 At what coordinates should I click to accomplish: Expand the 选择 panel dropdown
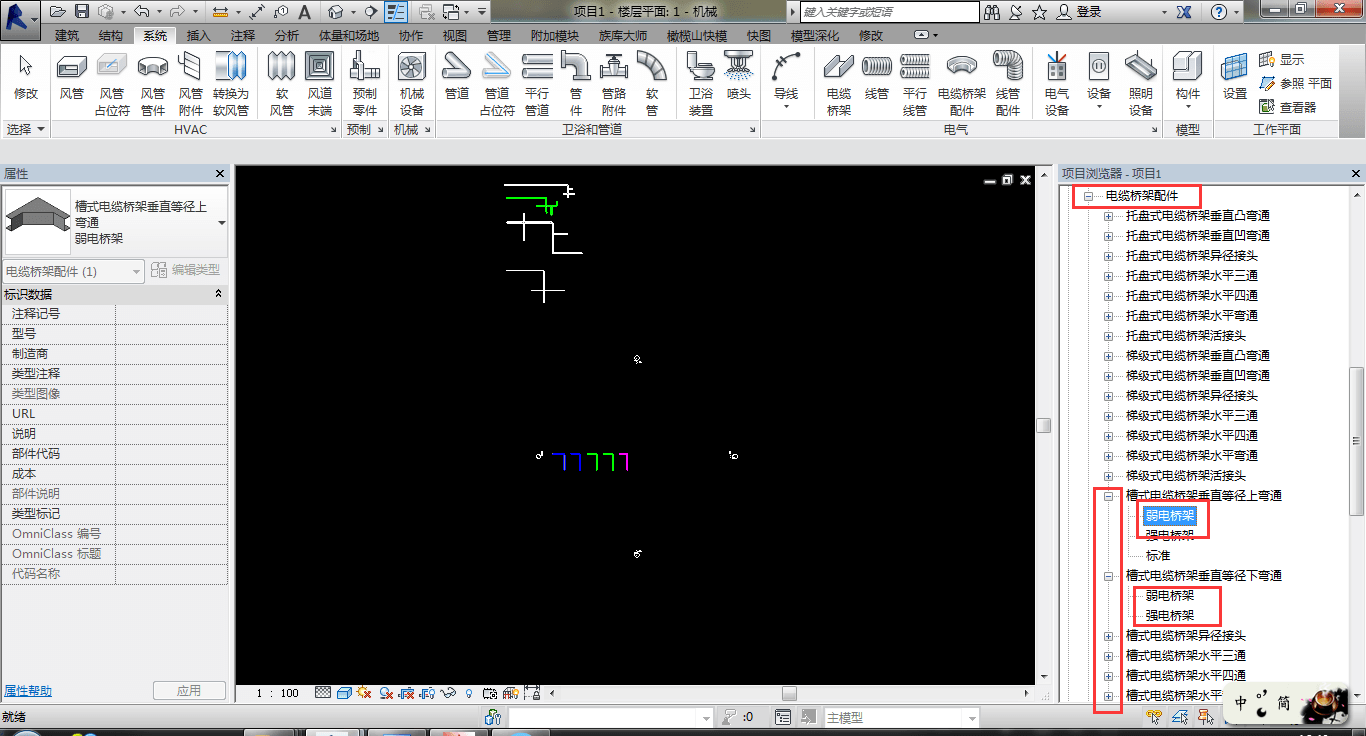pyautogui.click(x=26, y=129)
